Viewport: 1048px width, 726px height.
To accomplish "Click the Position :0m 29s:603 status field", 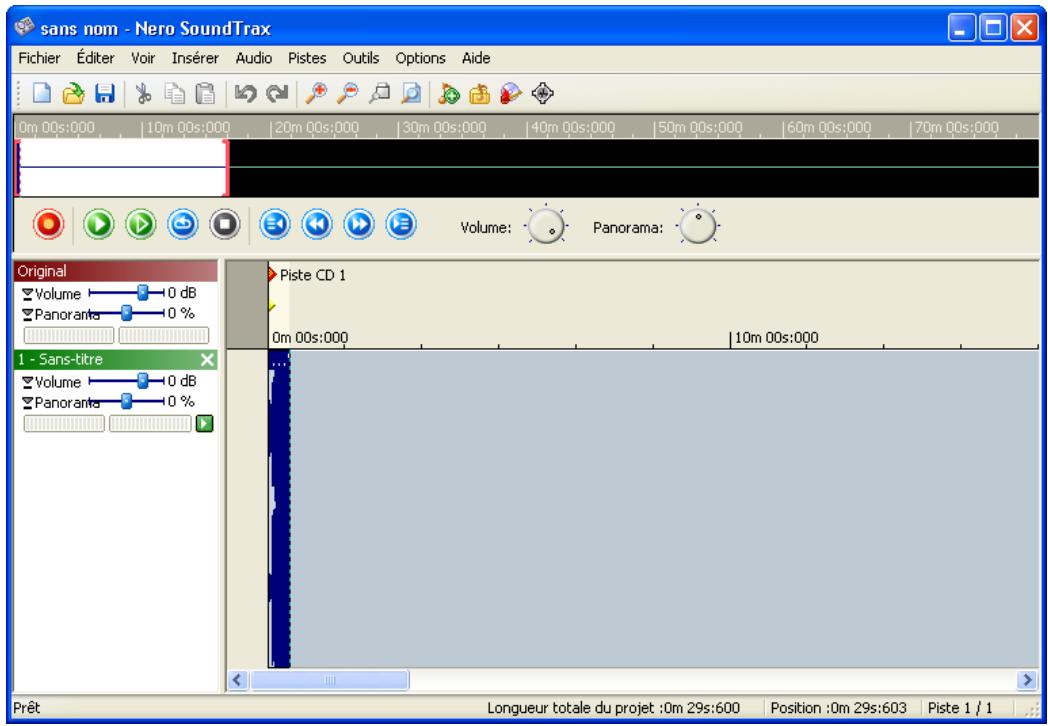I will pyautogui.click(x=839, y=708).
